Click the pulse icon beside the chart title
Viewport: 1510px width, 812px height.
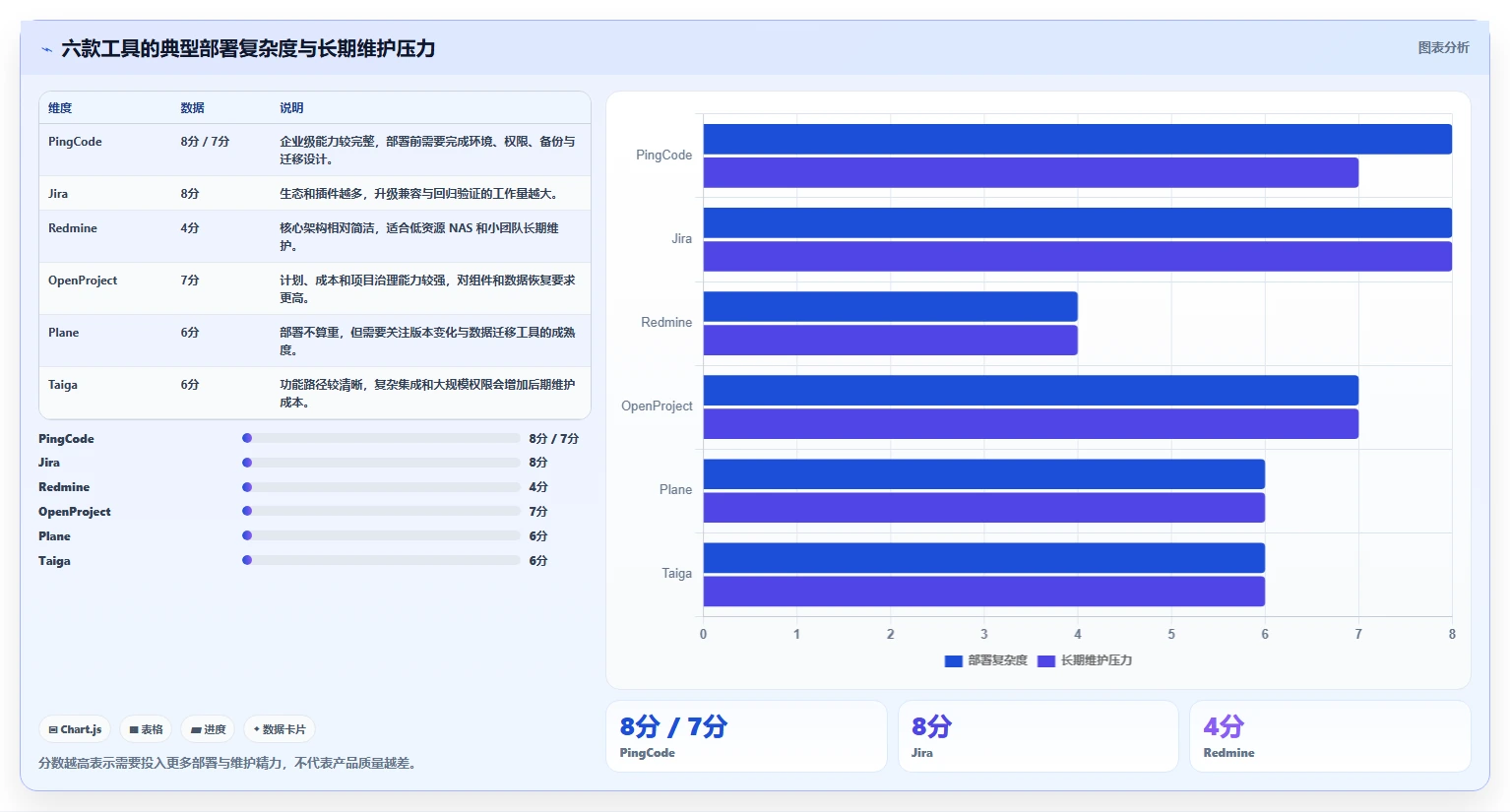46,49
